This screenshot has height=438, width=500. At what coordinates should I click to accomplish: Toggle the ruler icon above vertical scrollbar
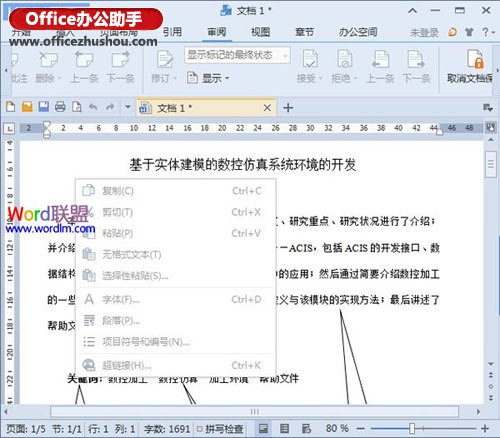[x=490, y=127]
